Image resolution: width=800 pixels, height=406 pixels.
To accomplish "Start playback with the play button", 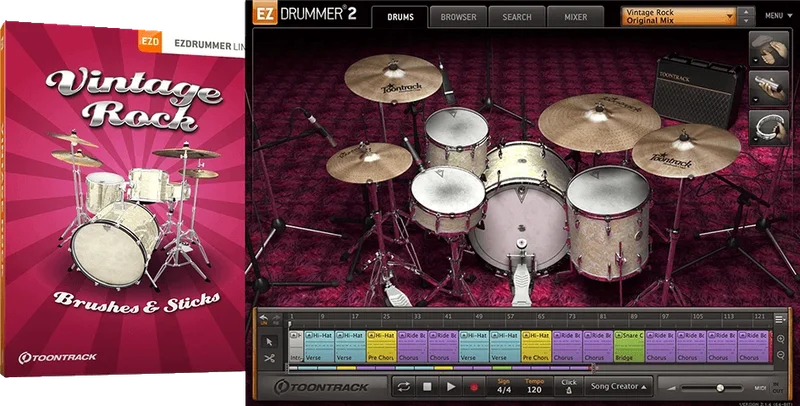I will point(451,387).
